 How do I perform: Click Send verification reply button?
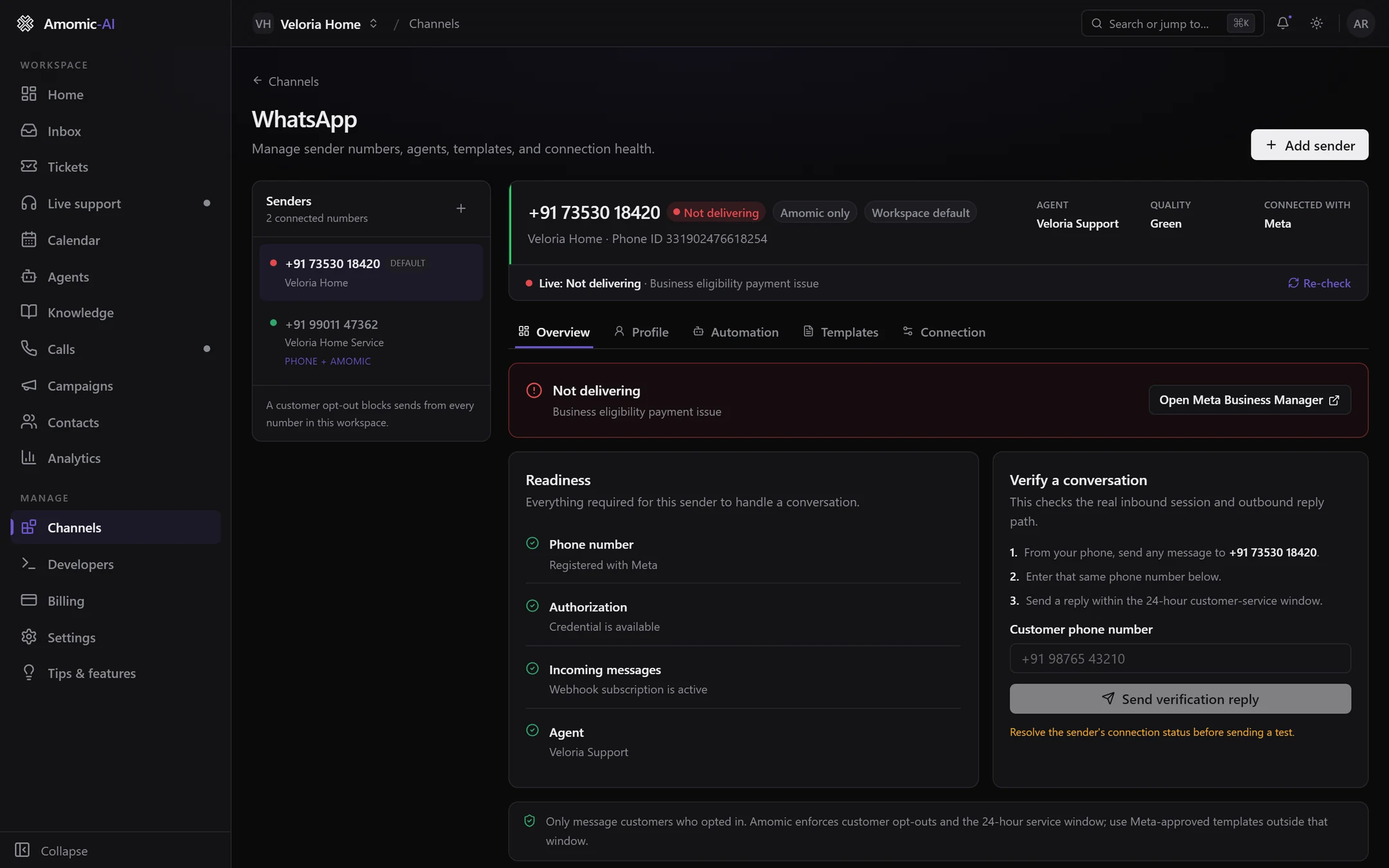pyautogui.click(x=1180, y=699)
